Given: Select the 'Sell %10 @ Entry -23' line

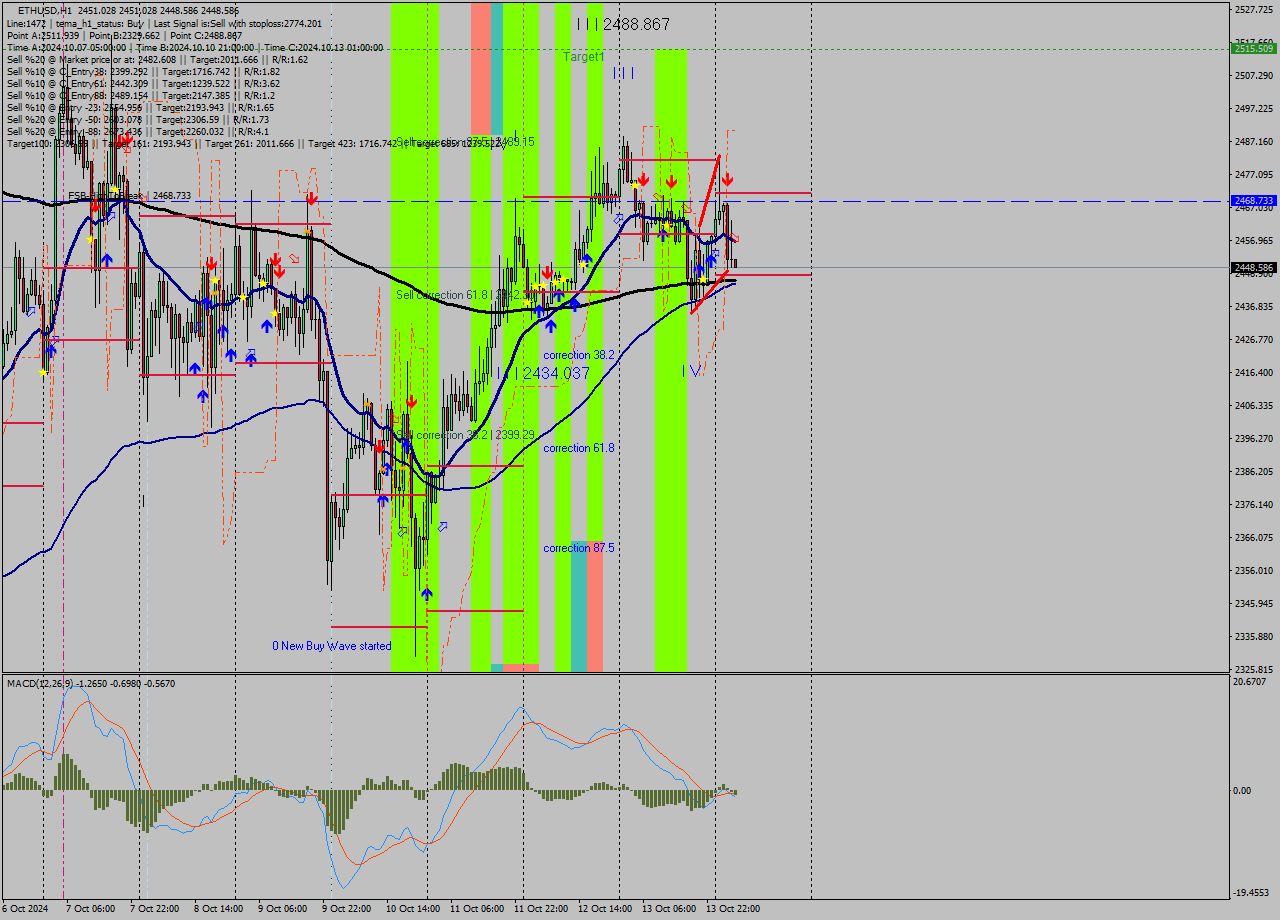Looking at the screenshot, I should pos(140,107).
